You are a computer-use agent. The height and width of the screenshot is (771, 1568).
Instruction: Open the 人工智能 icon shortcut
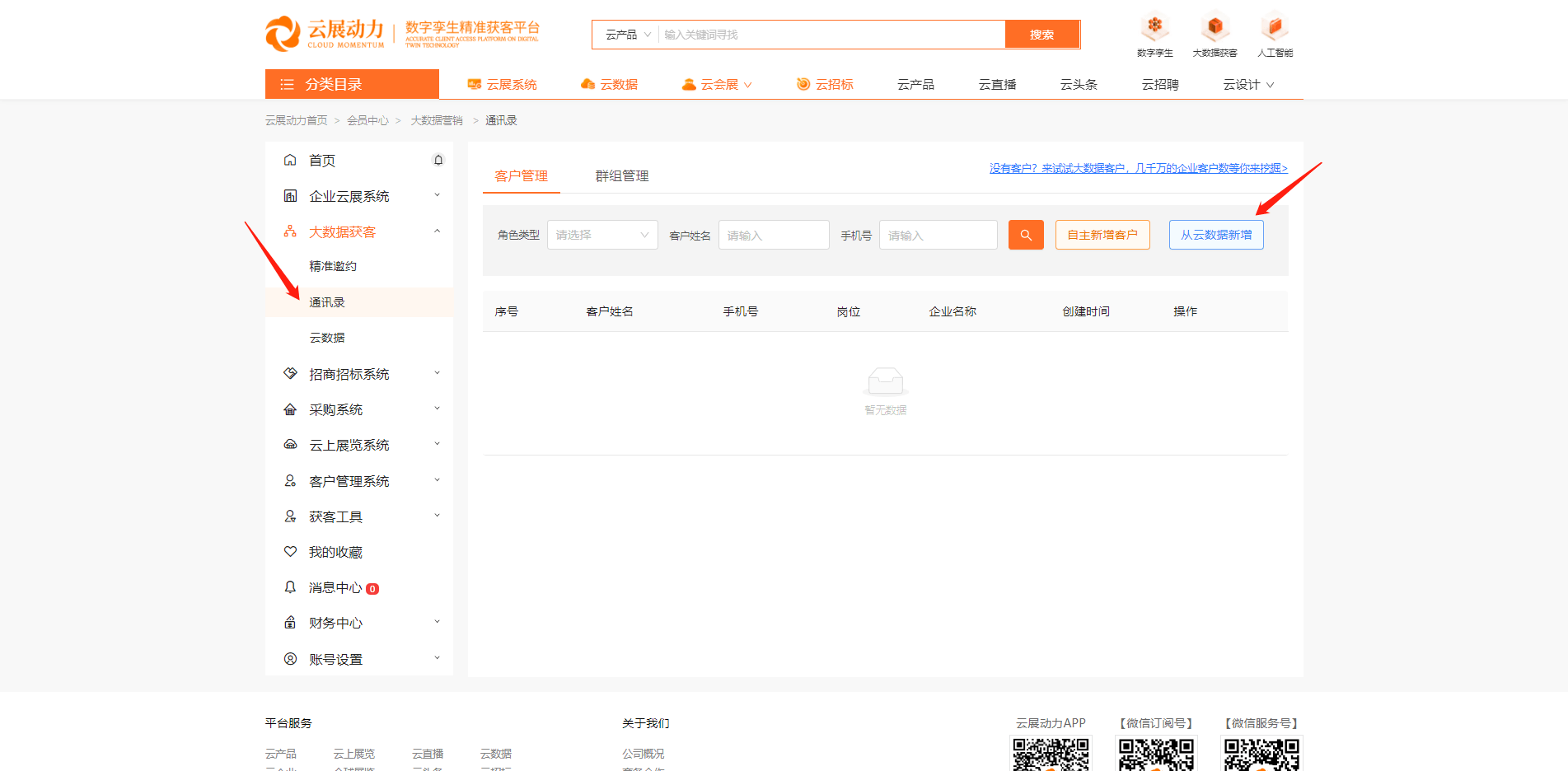click(1275, 35)
